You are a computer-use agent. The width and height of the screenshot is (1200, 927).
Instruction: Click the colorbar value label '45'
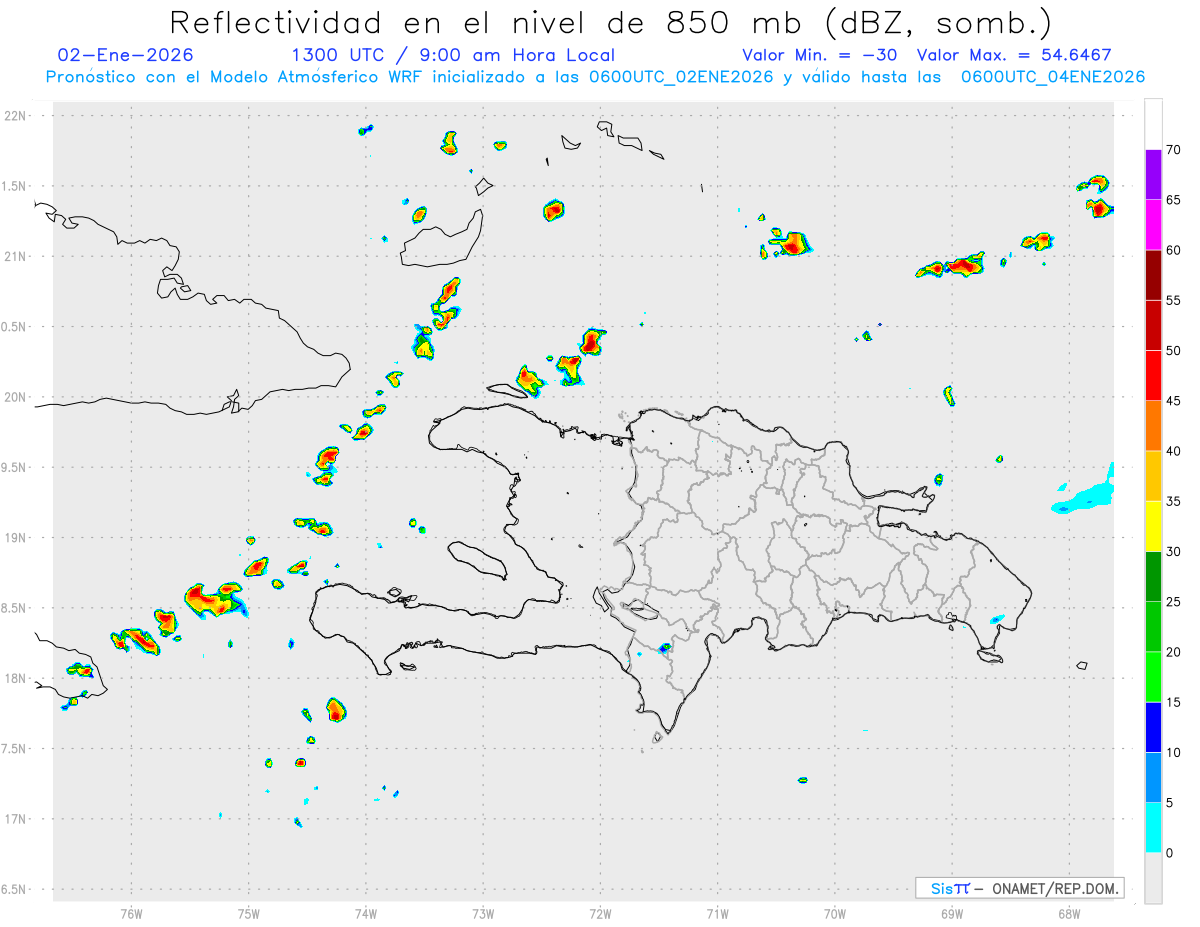(1173, 401)
